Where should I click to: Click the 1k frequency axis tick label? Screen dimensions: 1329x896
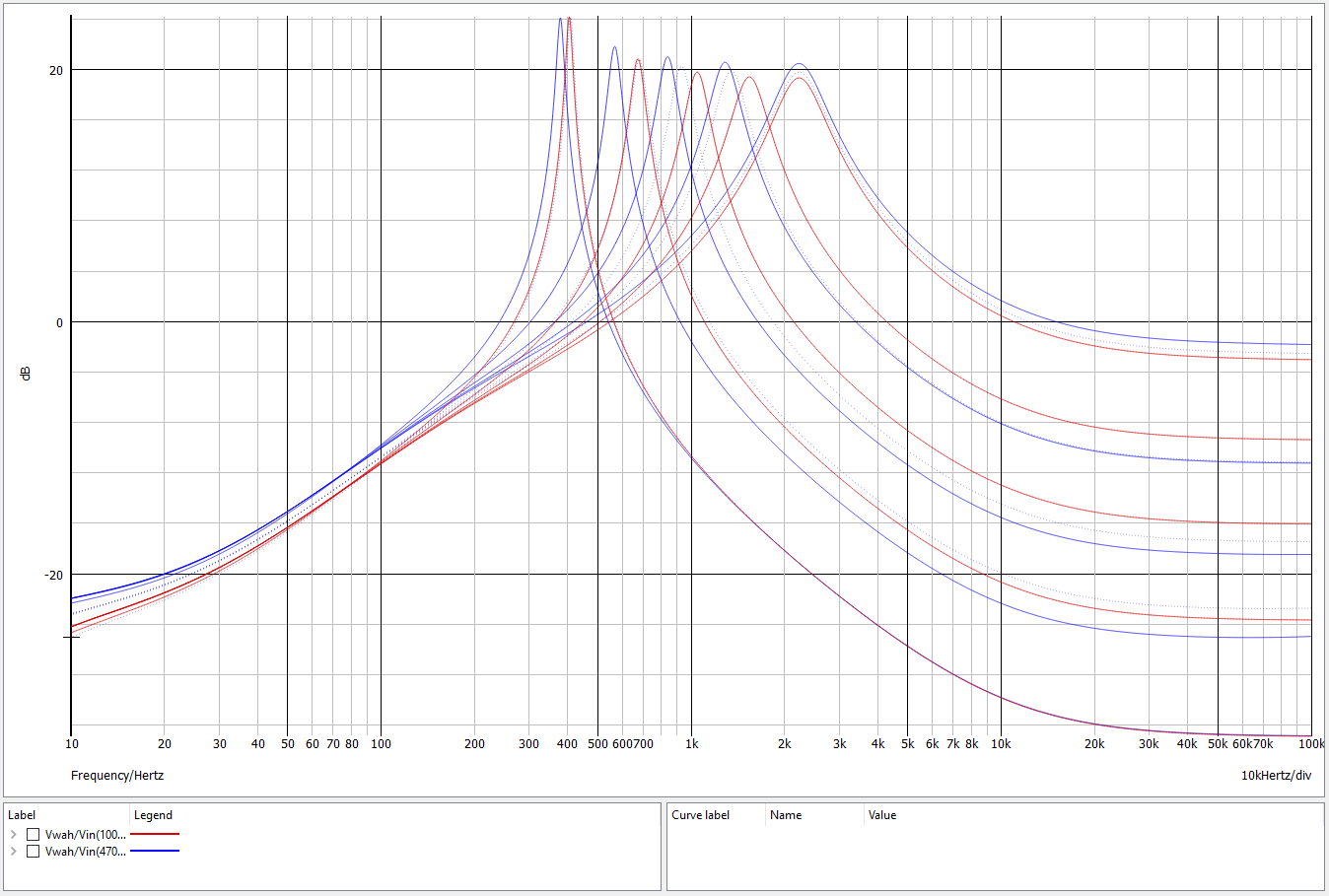click(691, 744)
